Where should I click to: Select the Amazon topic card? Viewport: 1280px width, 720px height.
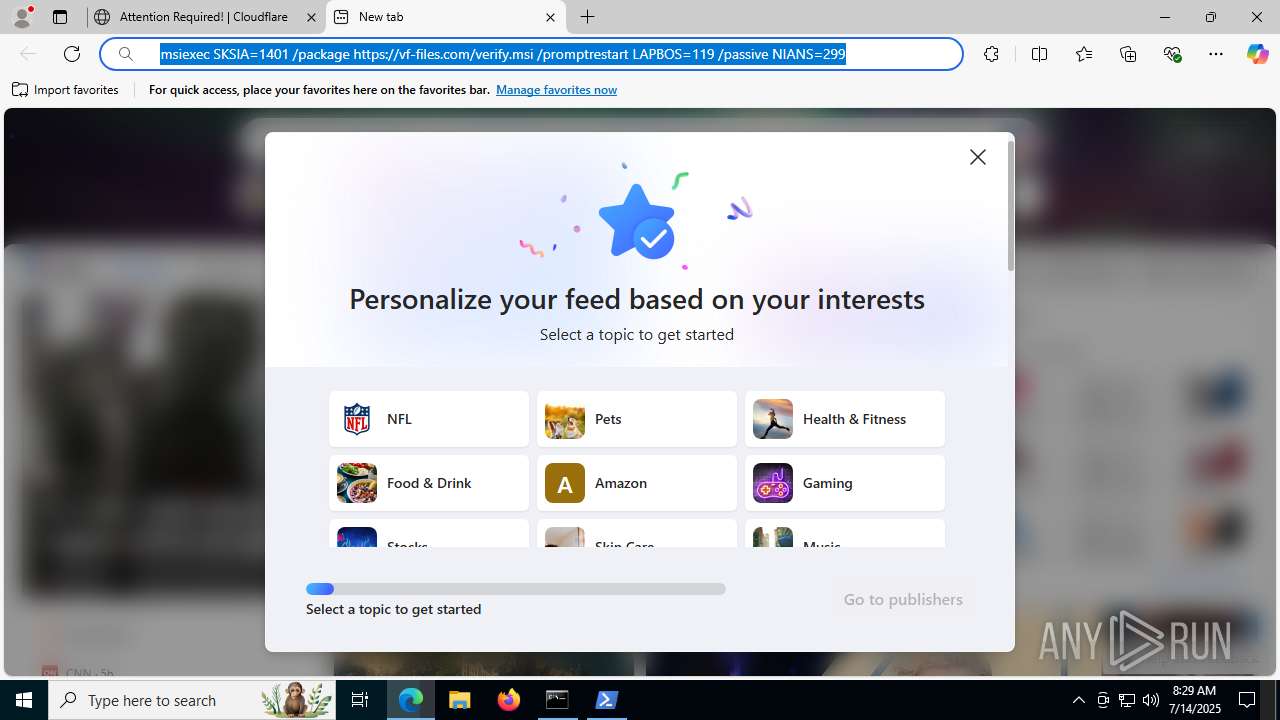click(637, 483)
